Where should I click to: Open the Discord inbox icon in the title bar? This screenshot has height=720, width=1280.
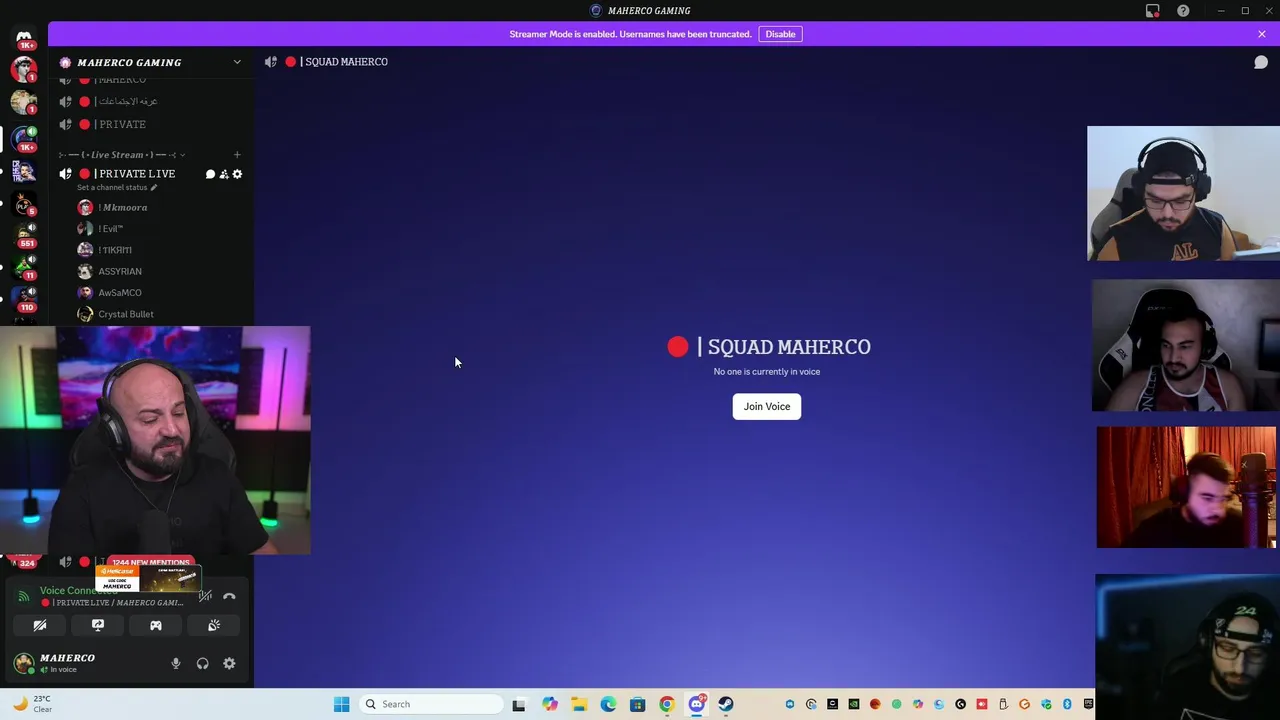pyautogui.click(x=1153, y=11)
